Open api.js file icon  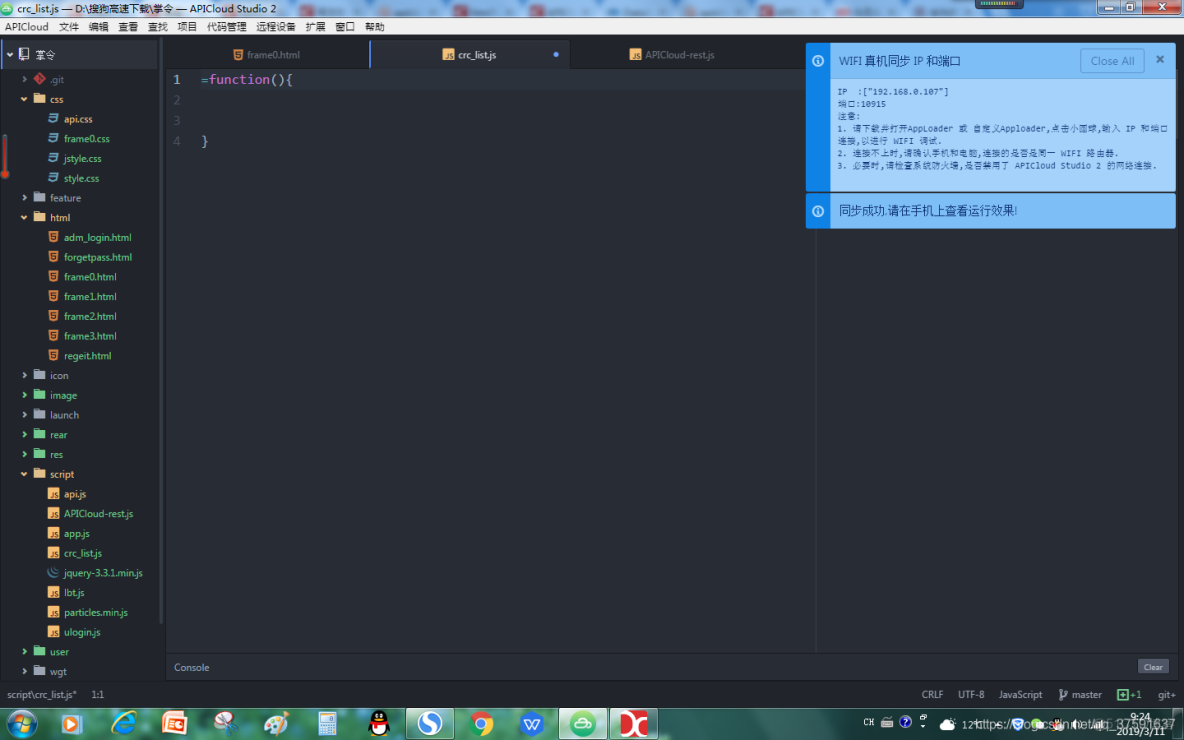(53, 494)
